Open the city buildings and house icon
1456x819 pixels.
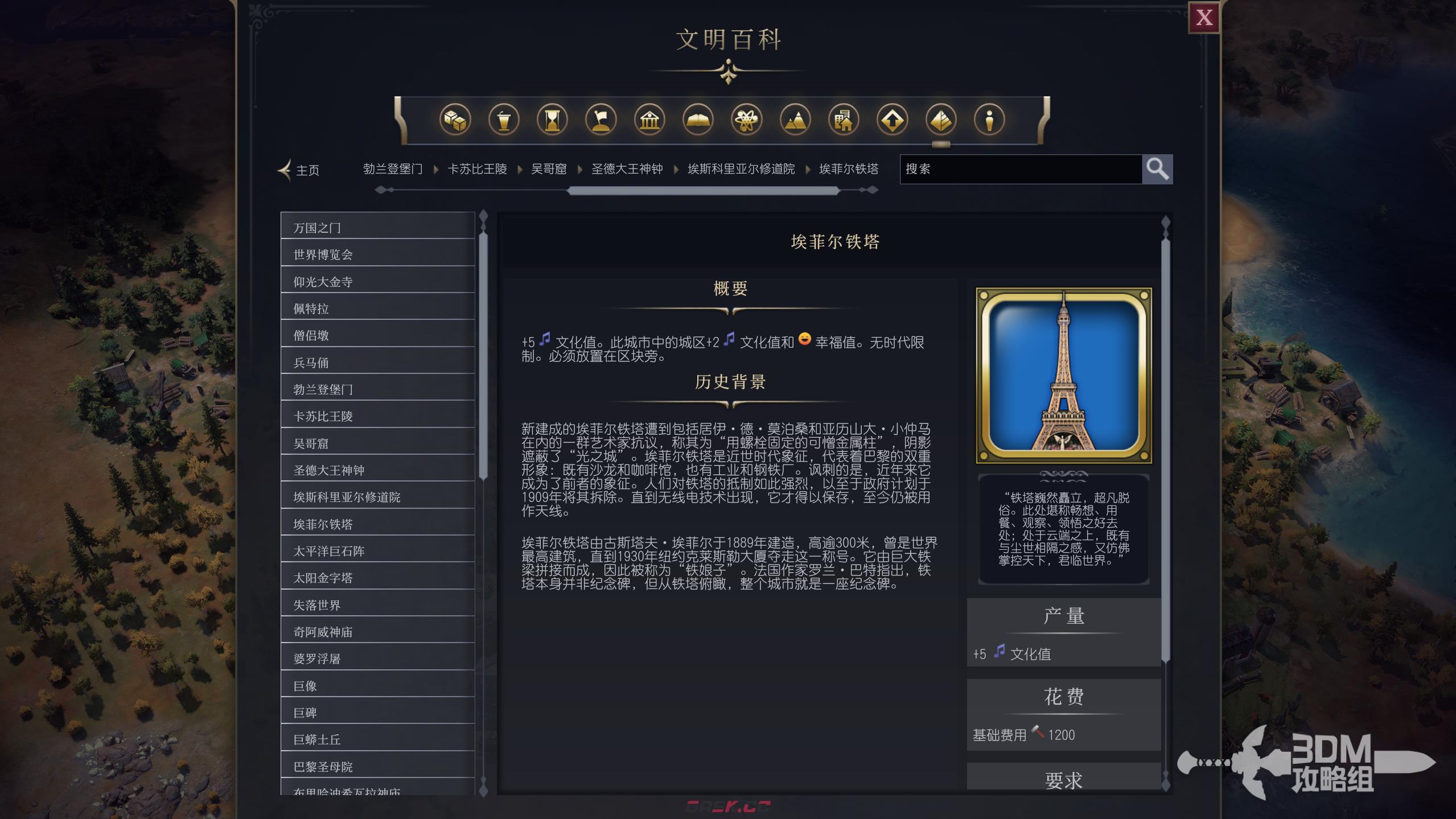pos(844,120)
